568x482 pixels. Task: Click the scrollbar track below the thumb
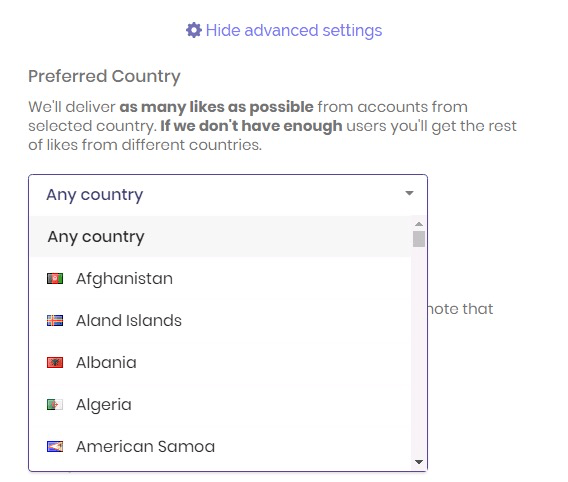[x=419, y=351]
